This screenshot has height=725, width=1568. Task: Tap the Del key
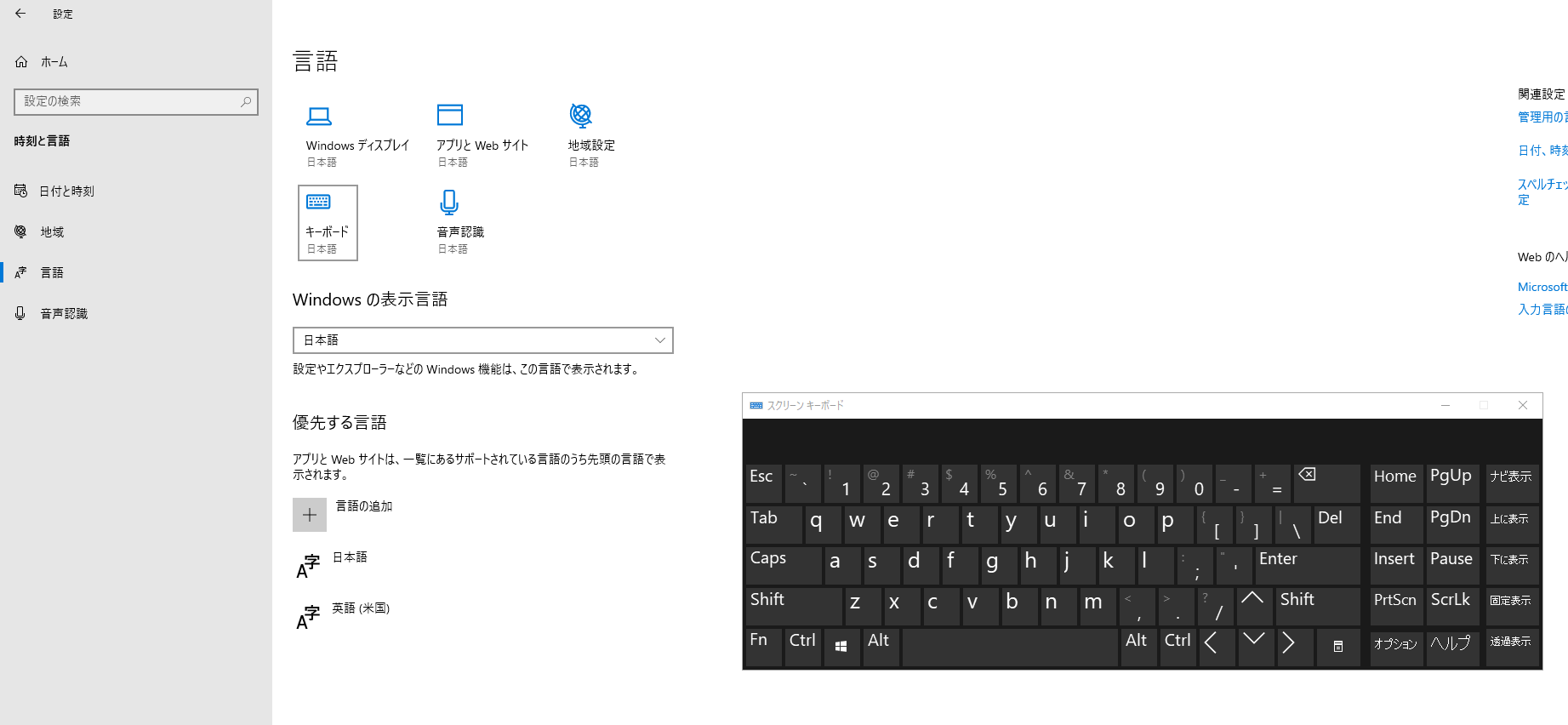point(1337,525)
